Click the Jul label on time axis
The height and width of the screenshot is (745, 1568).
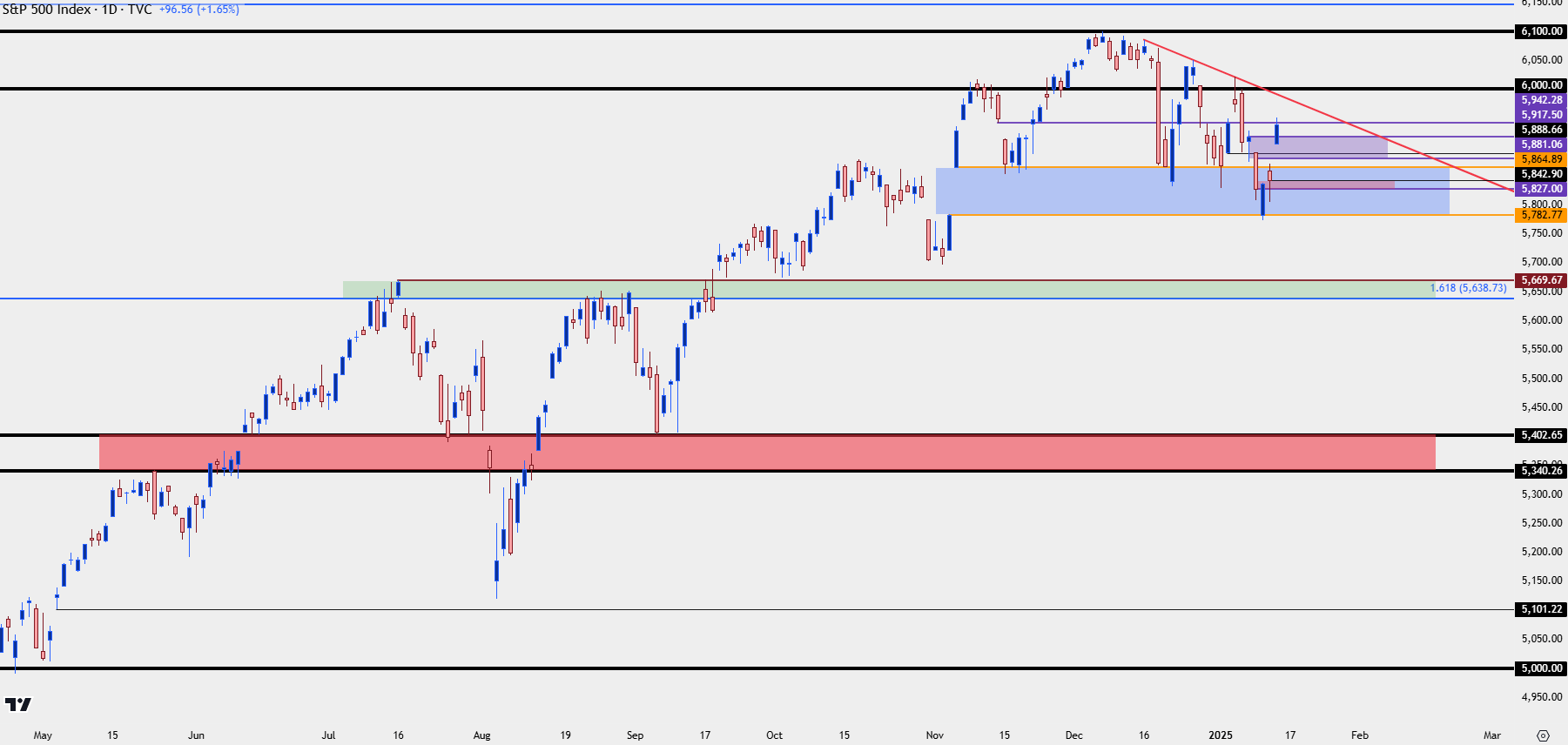(328, 735)
